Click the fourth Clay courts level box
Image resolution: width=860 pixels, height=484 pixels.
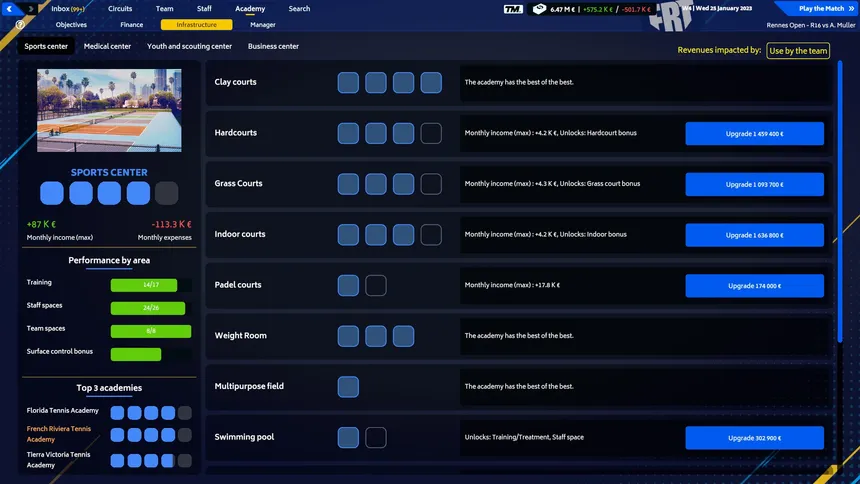click(x=431, y=82)
